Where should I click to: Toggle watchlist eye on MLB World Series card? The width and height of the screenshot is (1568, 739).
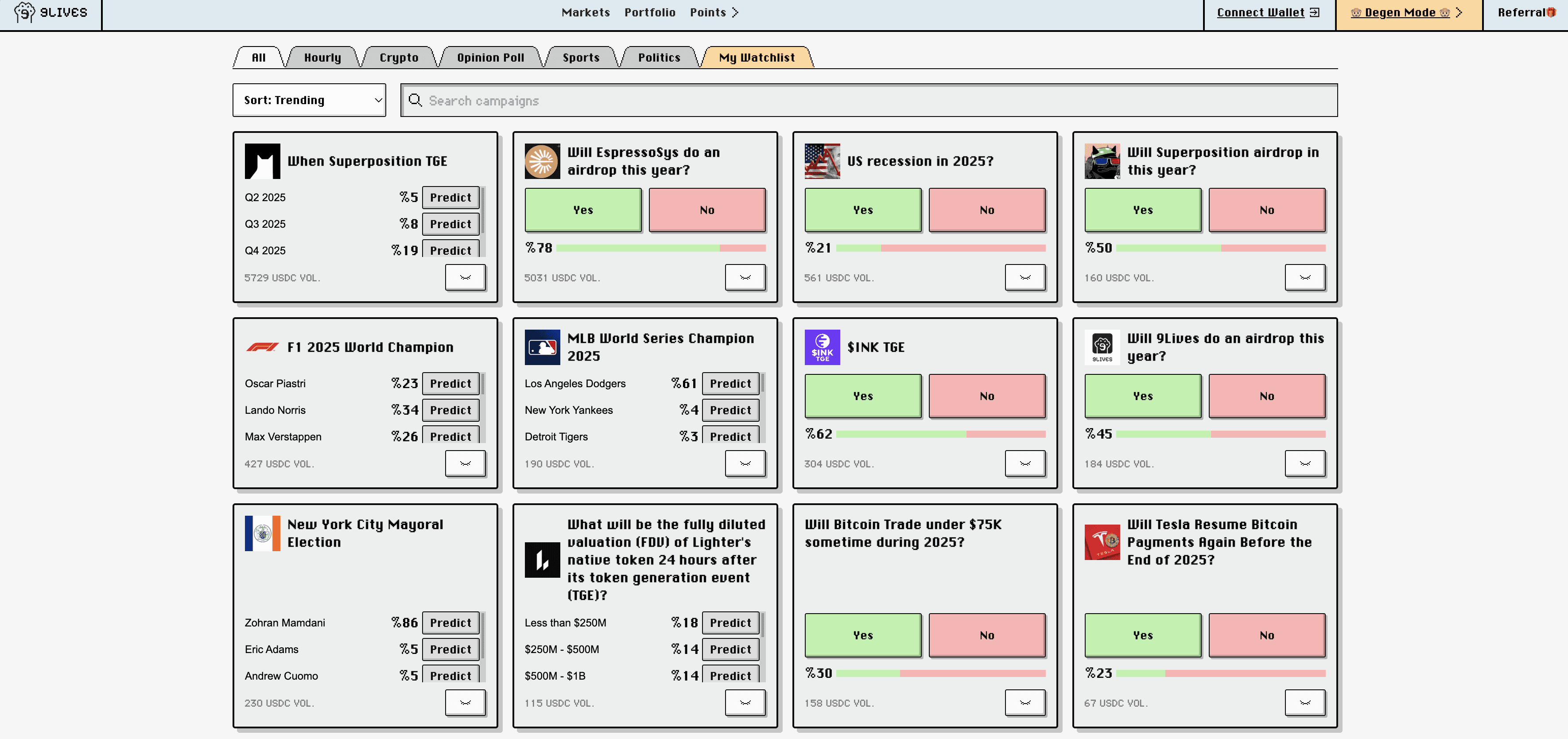tap(745, 464)
